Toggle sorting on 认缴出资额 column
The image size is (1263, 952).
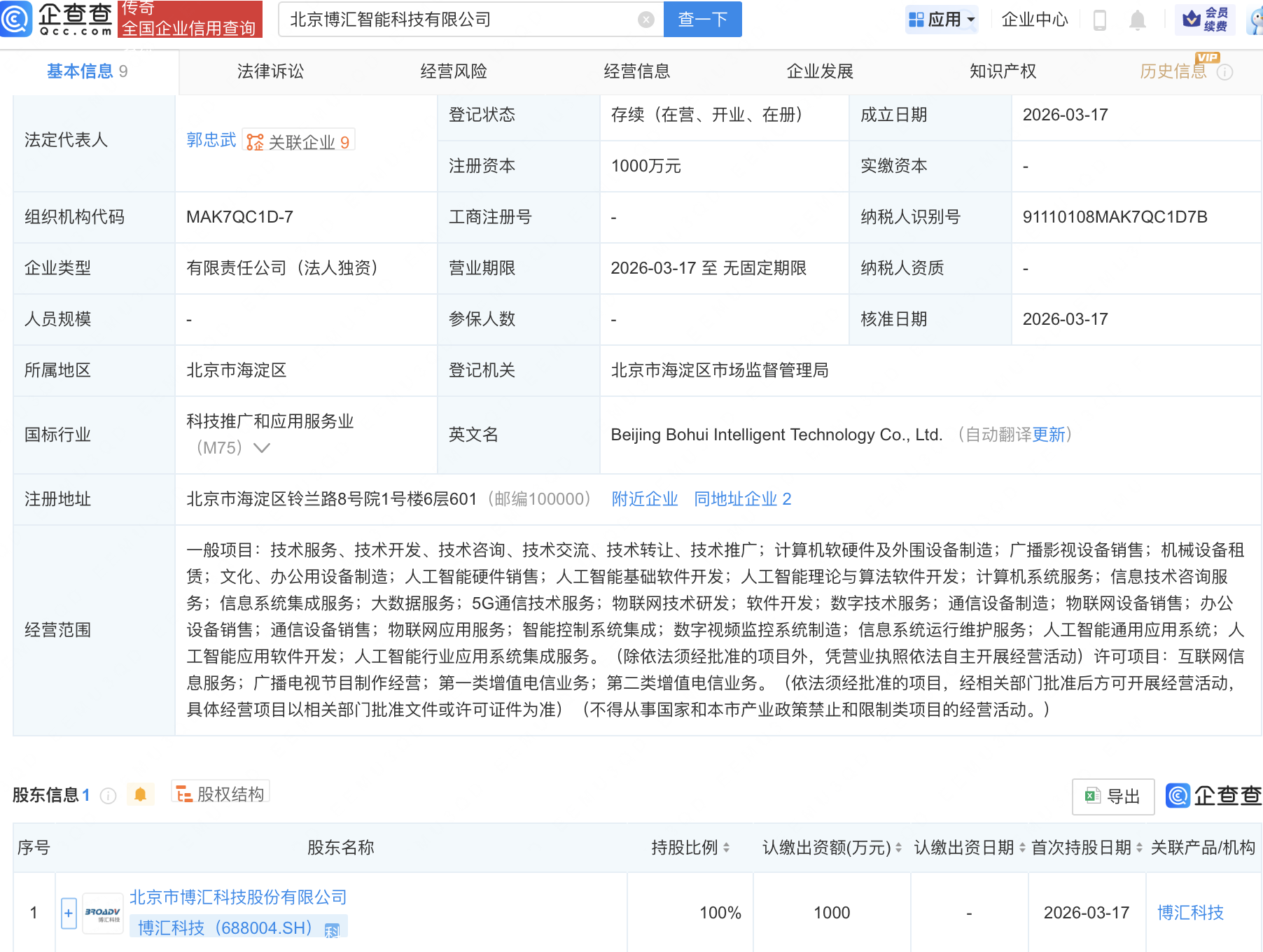(x=898, y=847)
